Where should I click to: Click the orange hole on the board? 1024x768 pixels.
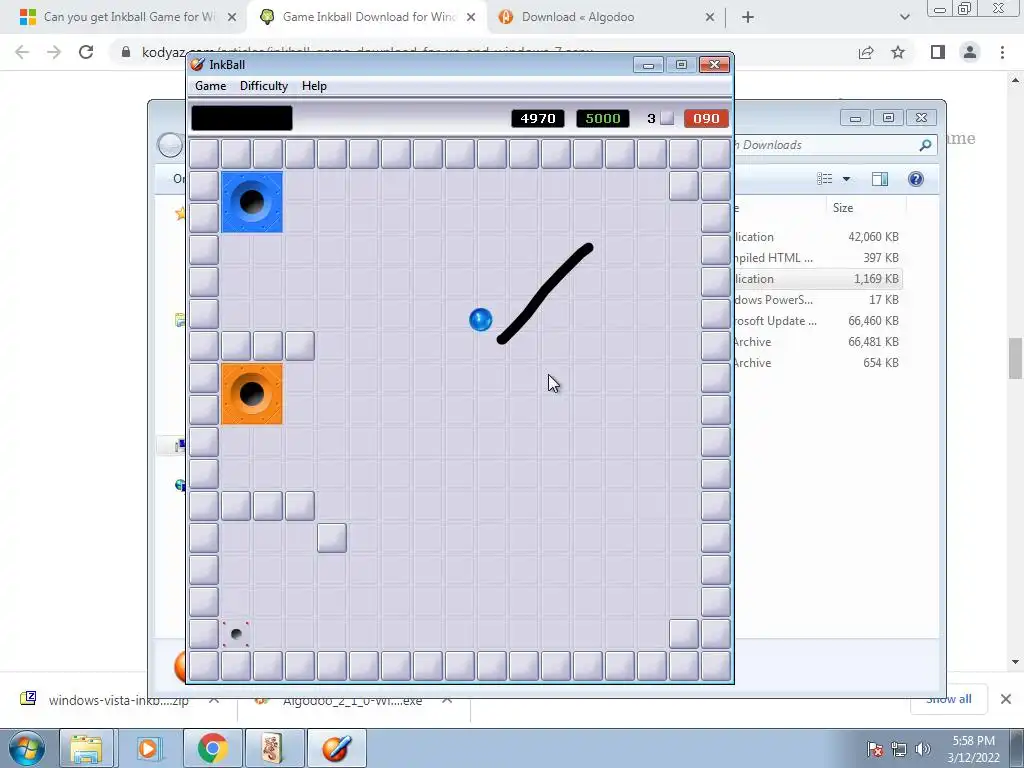(252, 394)
